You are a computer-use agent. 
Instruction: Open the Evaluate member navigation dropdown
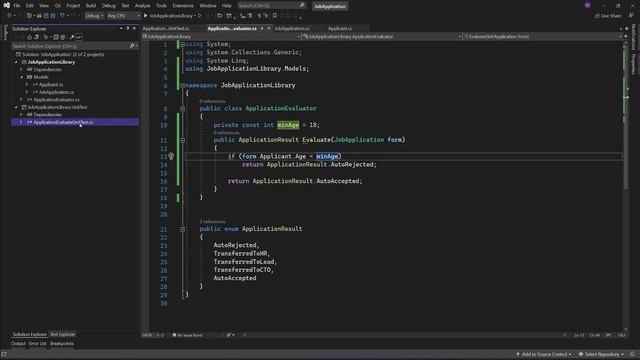click(543, 36)
